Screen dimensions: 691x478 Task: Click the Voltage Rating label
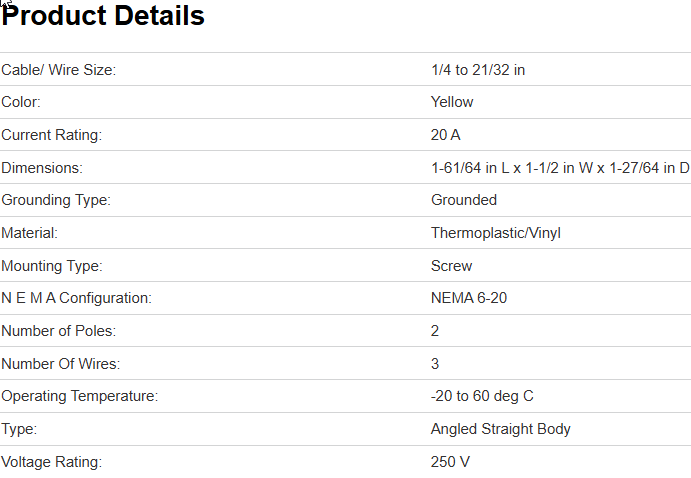52,462
